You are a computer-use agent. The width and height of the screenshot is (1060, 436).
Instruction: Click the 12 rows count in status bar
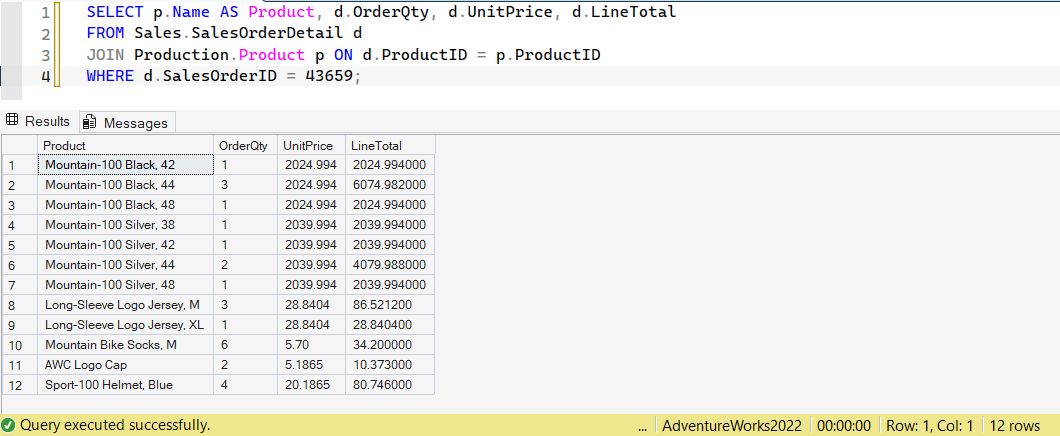[1015, 425]
